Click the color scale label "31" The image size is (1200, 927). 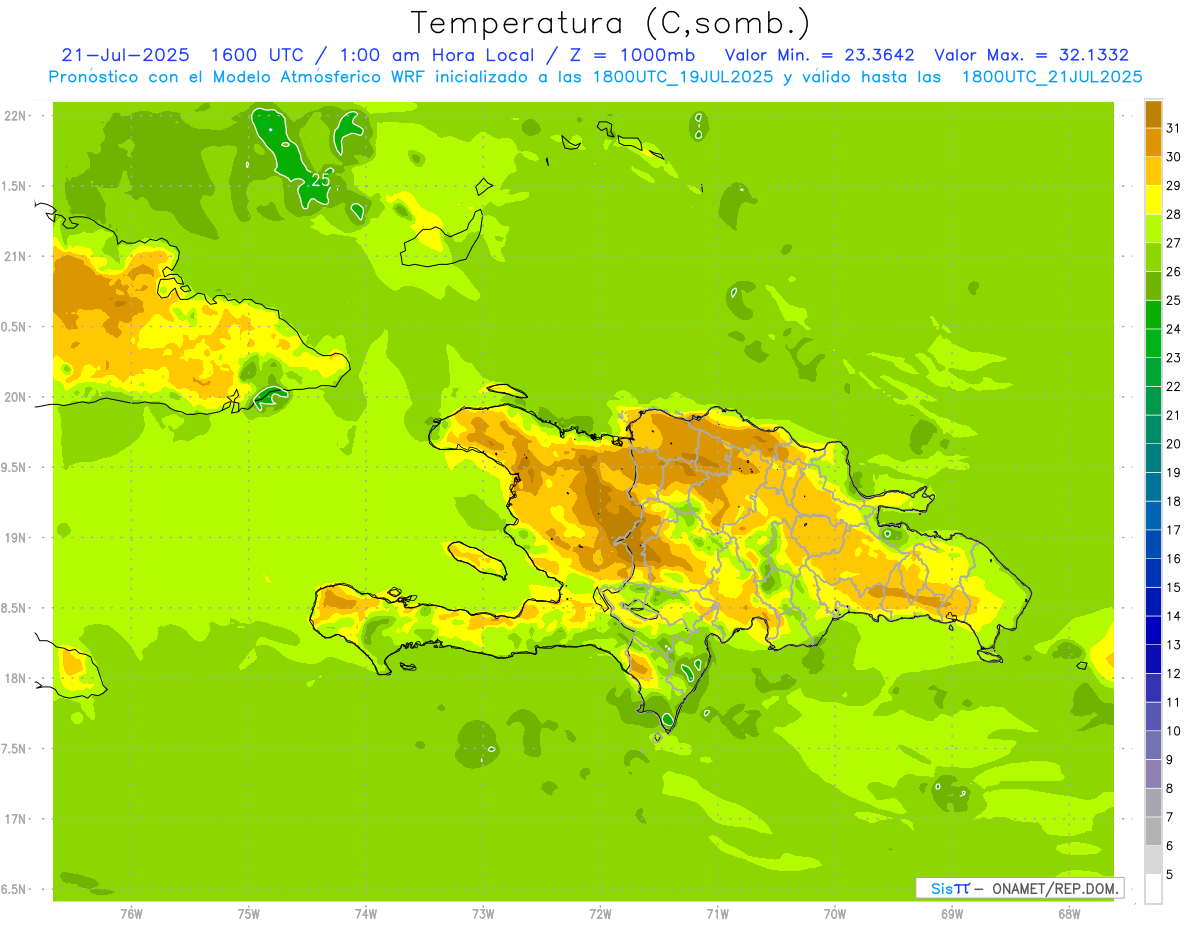(x=1173, y=128)
